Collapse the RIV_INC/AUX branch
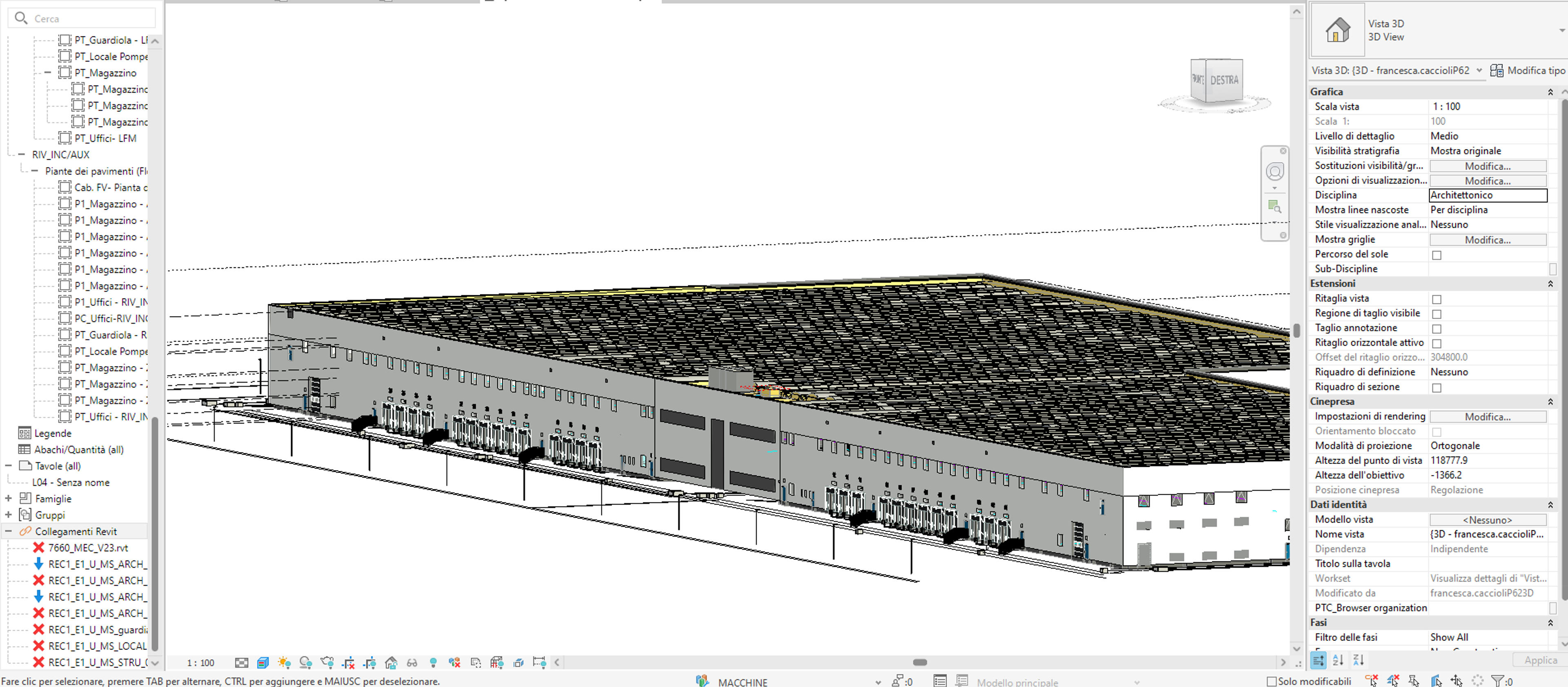 [21, 154]
